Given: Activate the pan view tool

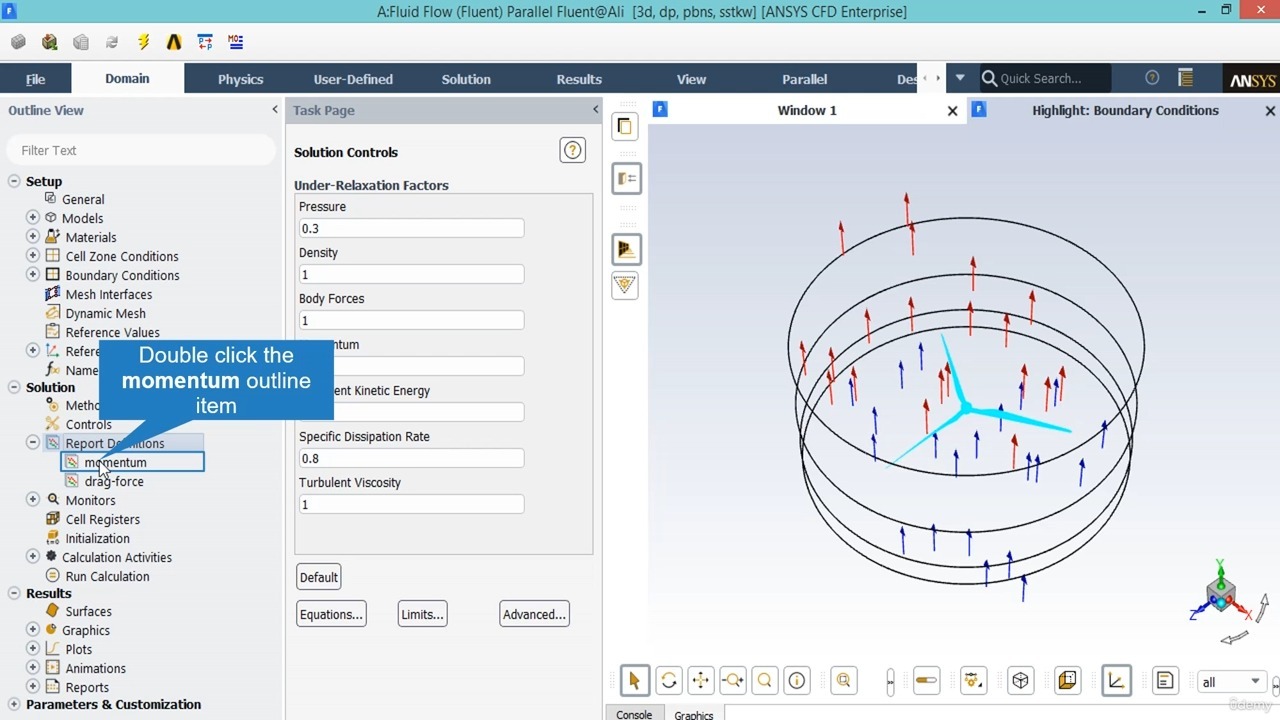Looking at the screenshot, I should [x=700, y=681].
